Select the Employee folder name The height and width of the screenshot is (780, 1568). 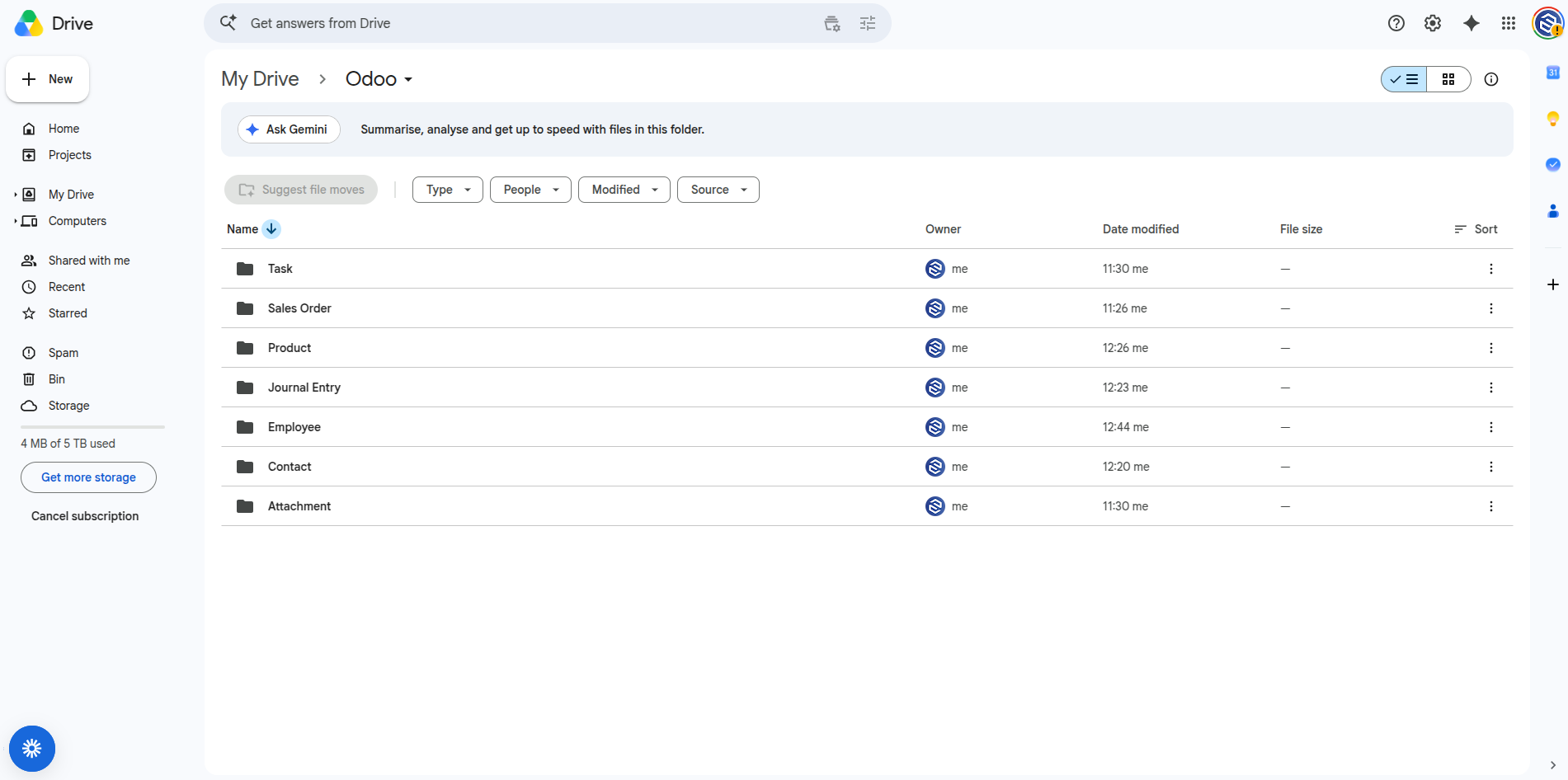(294, 427)
